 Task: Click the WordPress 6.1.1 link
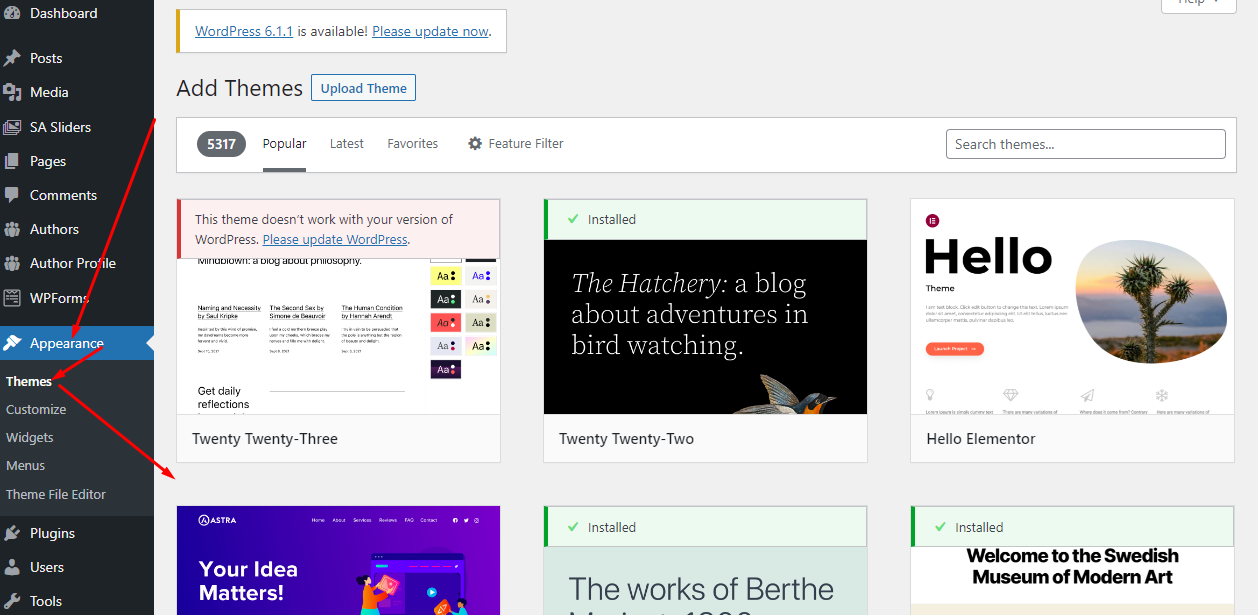(x=244, y=31)
